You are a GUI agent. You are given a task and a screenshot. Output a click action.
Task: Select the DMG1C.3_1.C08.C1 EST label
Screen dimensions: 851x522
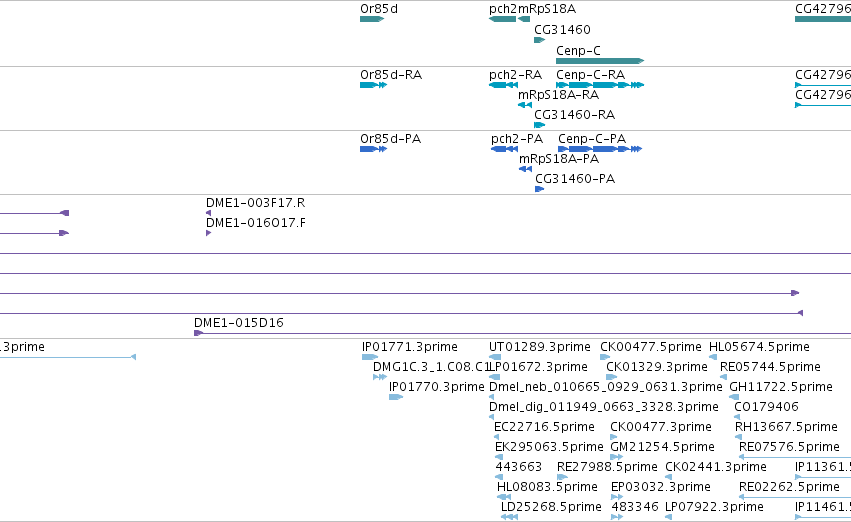431,367
